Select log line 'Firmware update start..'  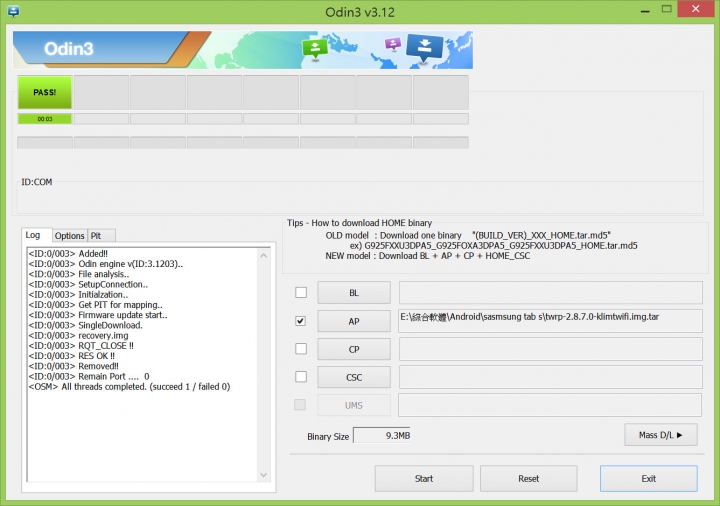click(98, 315)
